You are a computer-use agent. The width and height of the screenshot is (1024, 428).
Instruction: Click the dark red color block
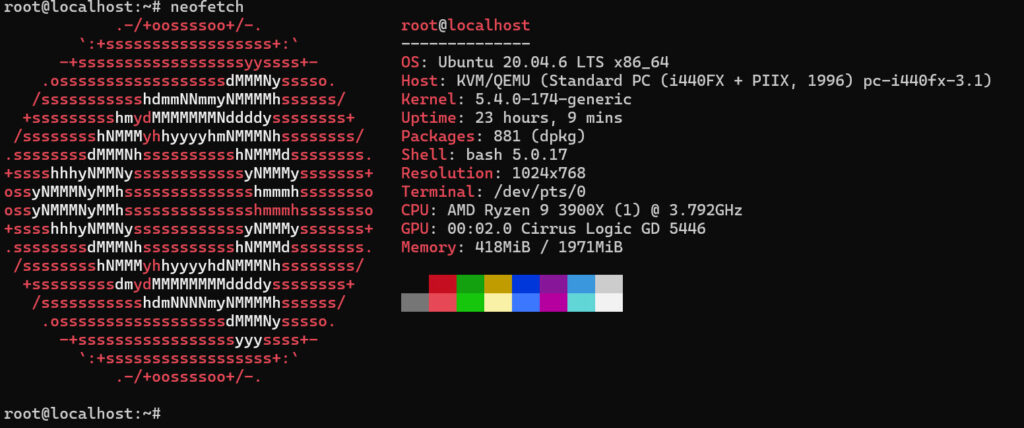442,284
